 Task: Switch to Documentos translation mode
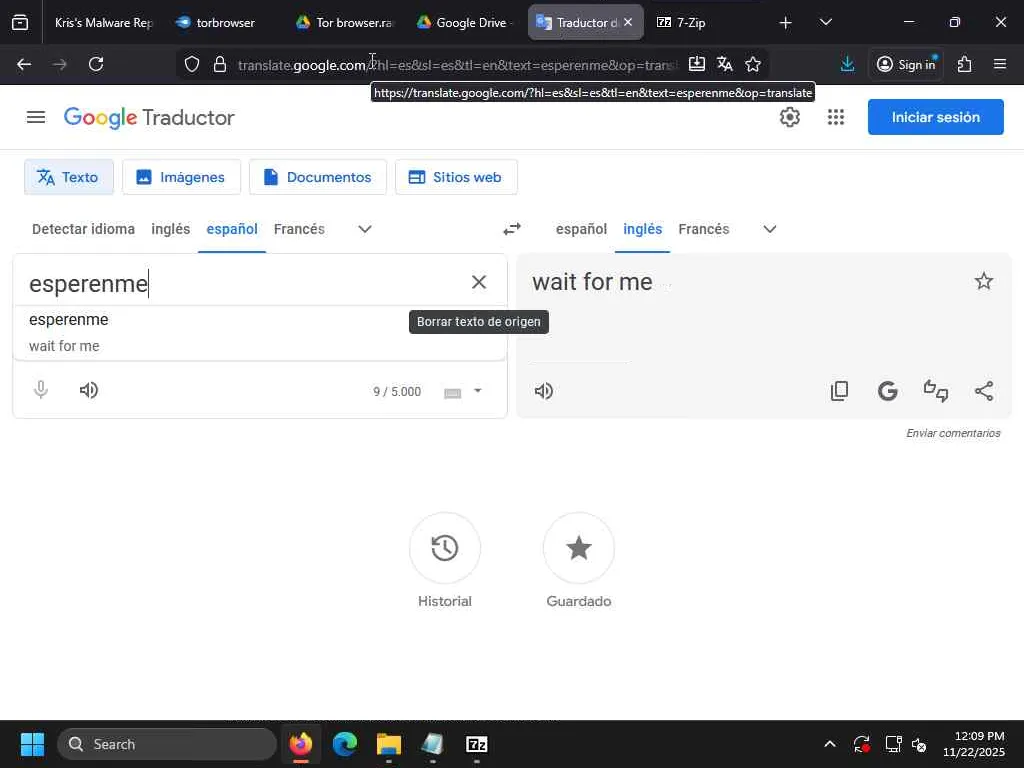click(x=318, y=177)
